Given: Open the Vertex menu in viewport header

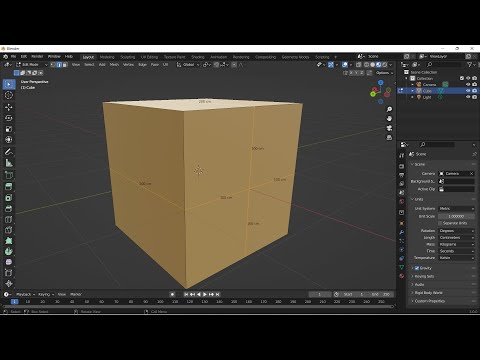Looking at the screenshot, I should point(128,65).
